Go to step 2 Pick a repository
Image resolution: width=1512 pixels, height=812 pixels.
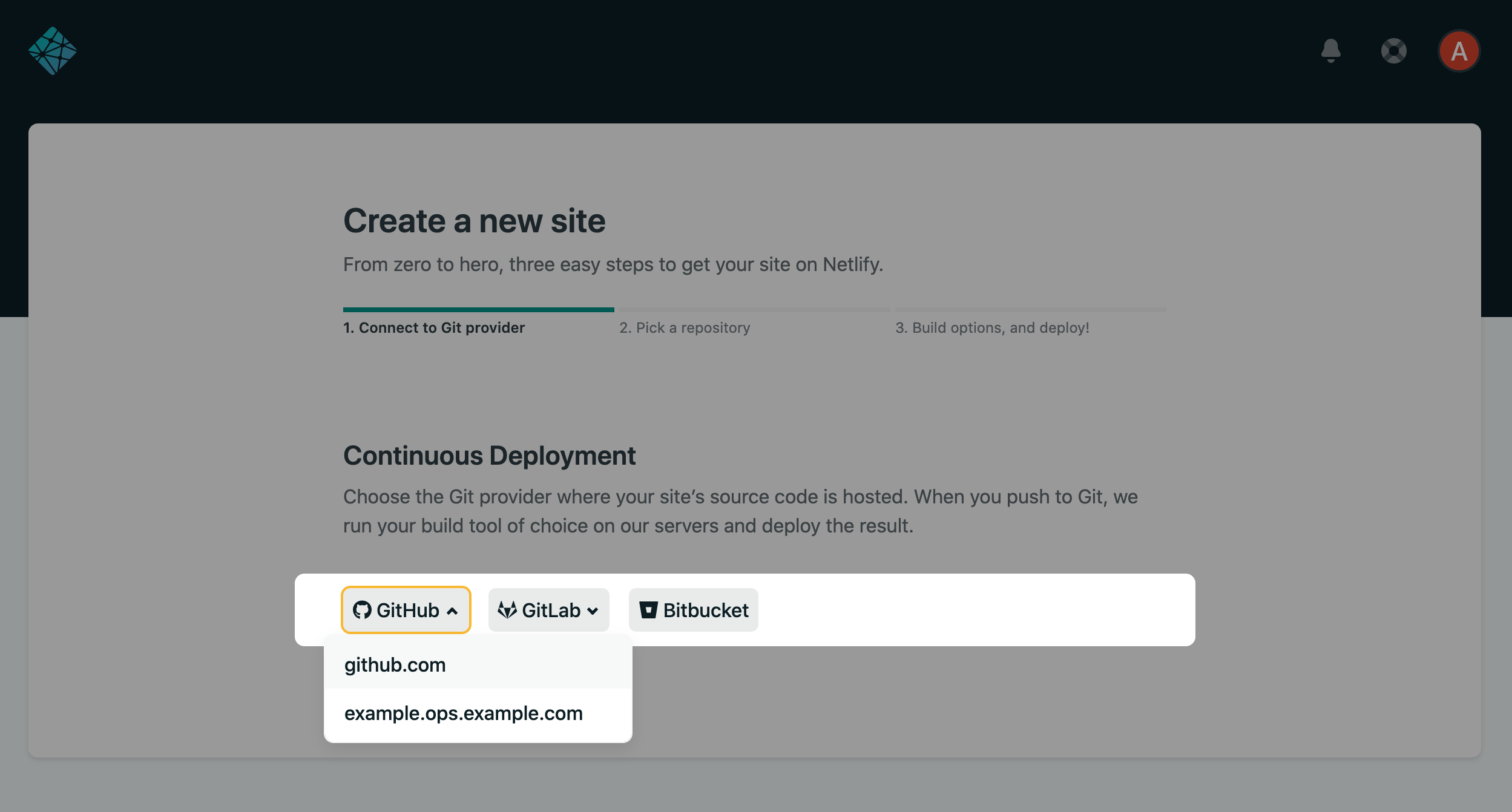(684, 327)
